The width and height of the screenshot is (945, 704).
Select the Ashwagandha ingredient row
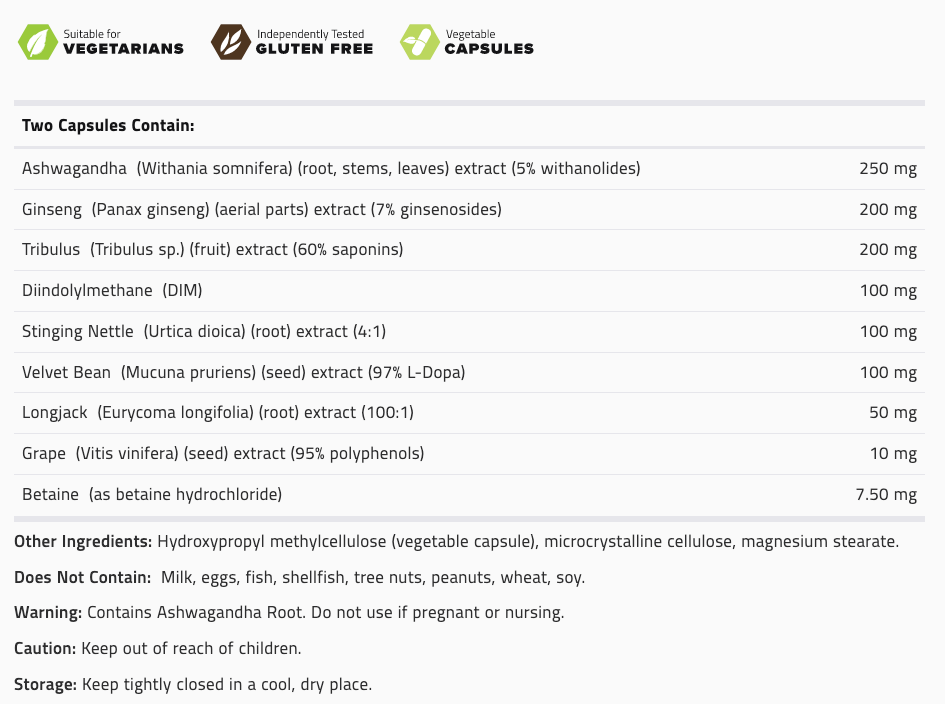[x=330, y=169]
